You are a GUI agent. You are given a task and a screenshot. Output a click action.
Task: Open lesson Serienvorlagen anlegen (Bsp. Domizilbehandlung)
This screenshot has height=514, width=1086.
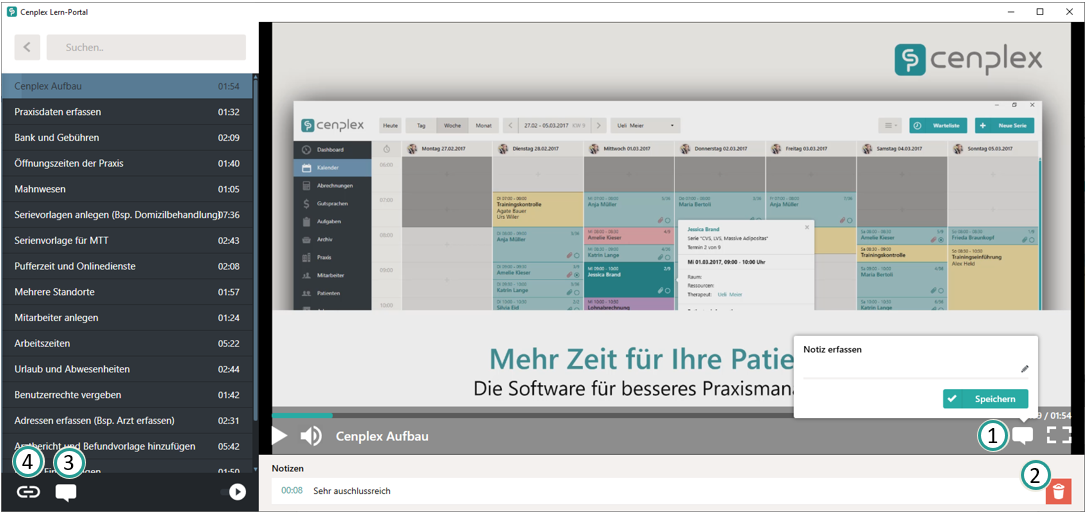128,215
